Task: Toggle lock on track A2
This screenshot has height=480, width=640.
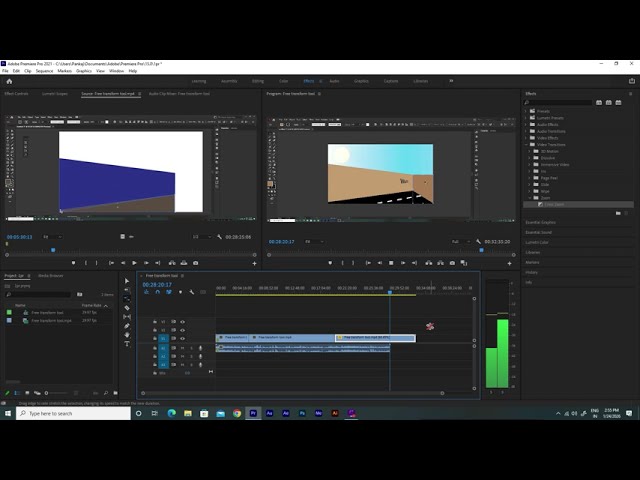Action: (x=155, y=356)
